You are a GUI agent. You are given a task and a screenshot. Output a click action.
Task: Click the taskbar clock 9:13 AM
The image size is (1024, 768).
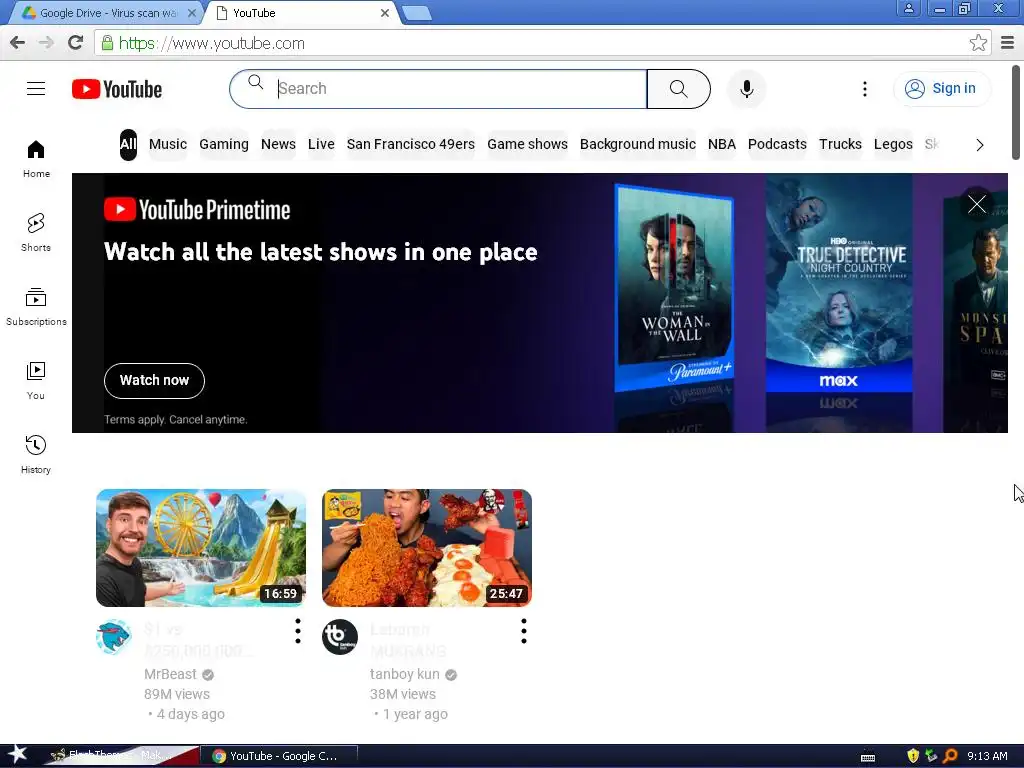[987, 756]
